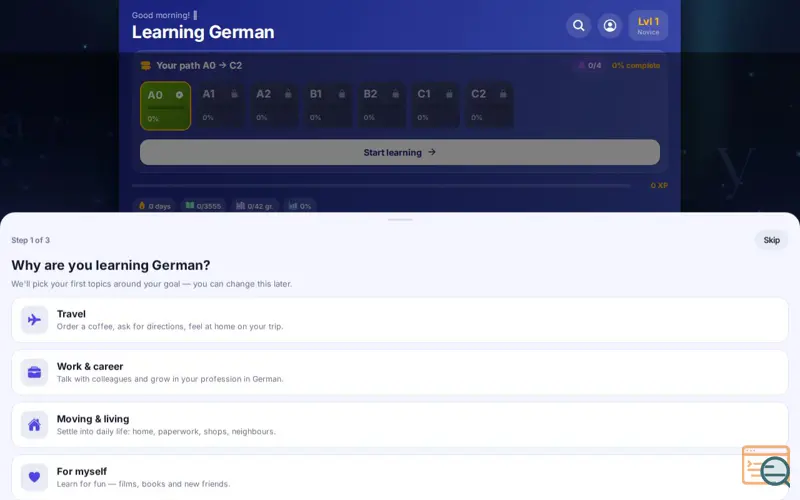Viewport: 800px width, 500px height.
Task: Click the lock icon on C2 card
Action: [x=503, y=94]
